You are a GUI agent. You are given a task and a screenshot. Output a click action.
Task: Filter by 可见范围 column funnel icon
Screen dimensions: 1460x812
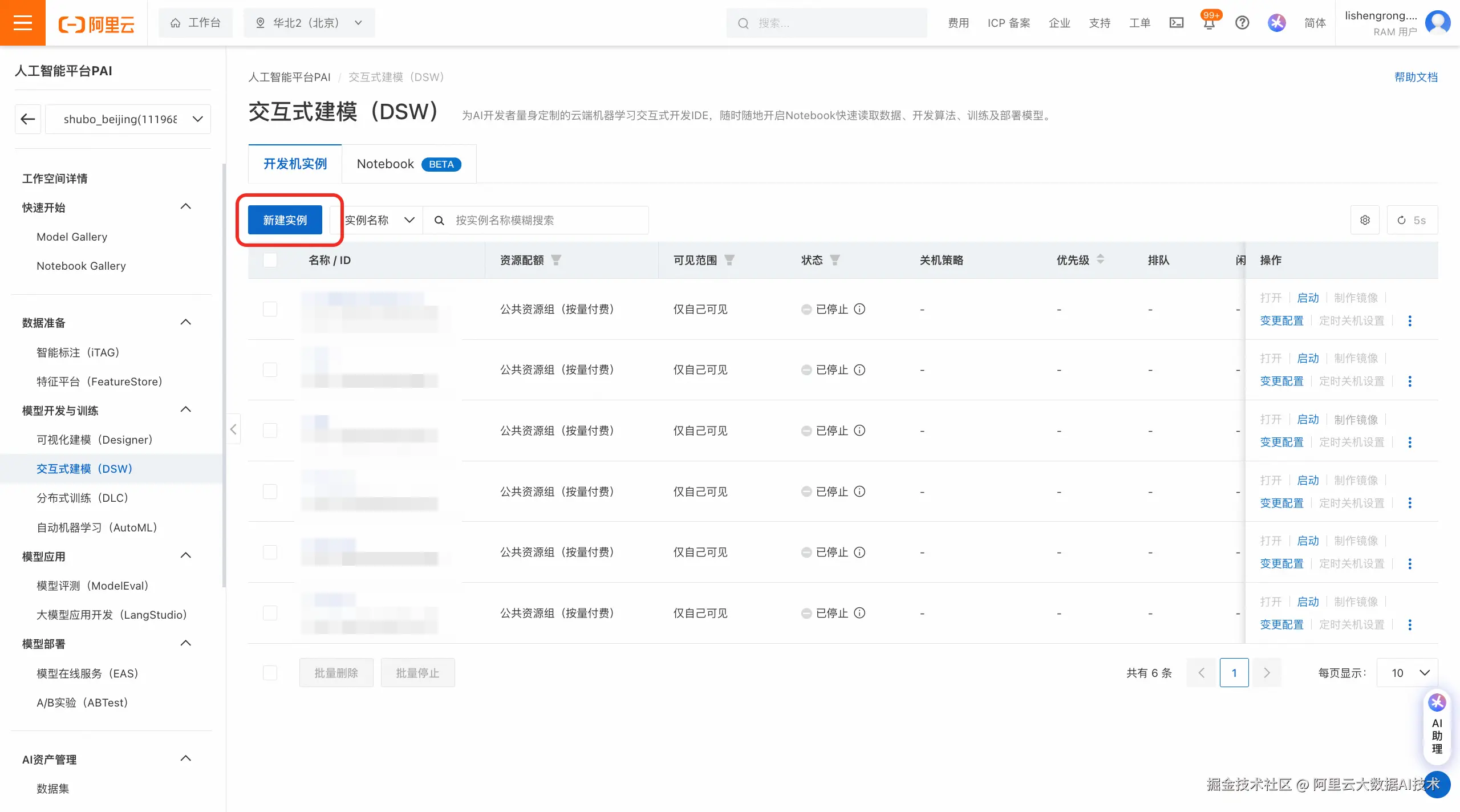pyautogui.click(x=729, y=260)
